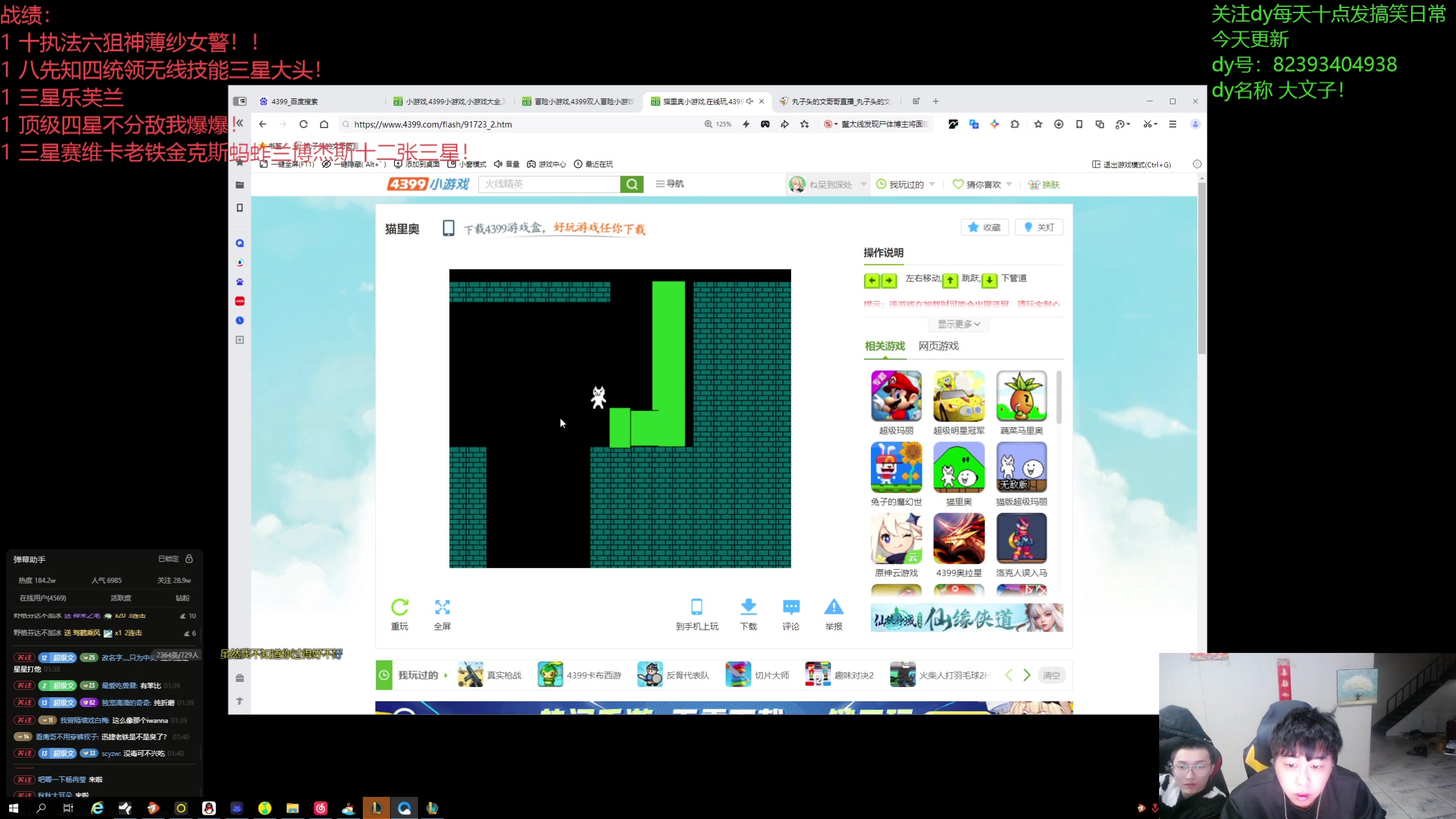Click 一键全屏(F11) toolbar item

click(287, 164)
